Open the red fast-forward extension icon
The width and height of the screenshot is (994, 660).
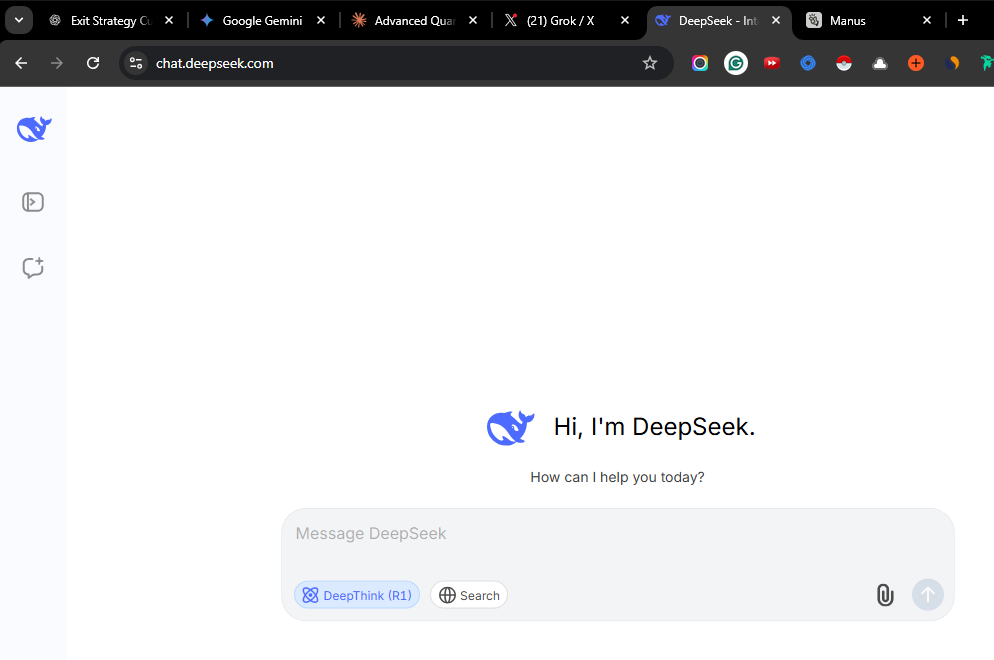coord(771,63)
